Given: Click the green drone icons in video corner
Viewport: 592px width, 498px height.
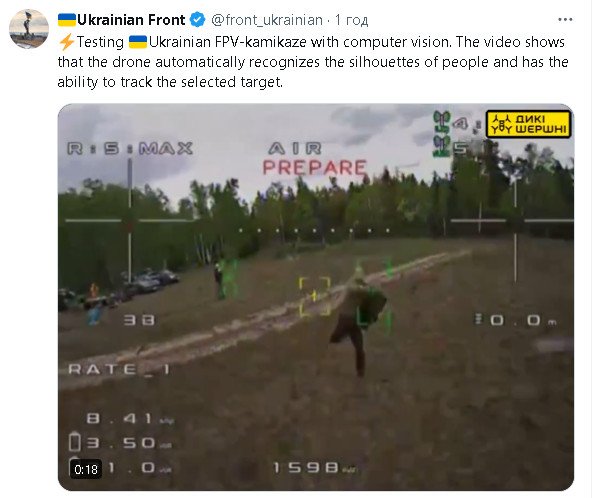Looking at the screenshot, I should pyautogui.click(x=441, y=134).
